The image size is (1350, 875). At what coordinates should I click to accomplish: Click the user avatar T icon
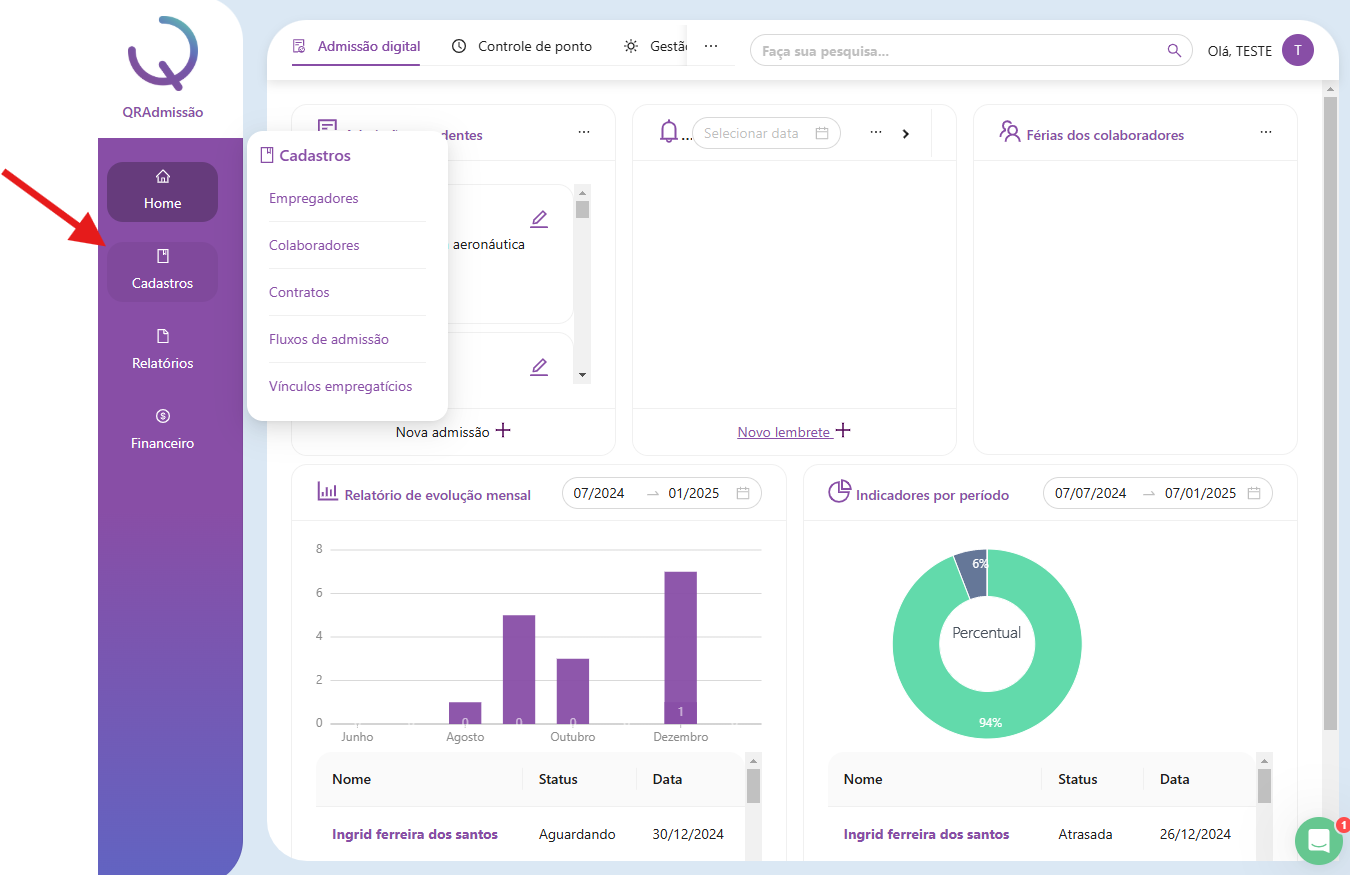1297,50
